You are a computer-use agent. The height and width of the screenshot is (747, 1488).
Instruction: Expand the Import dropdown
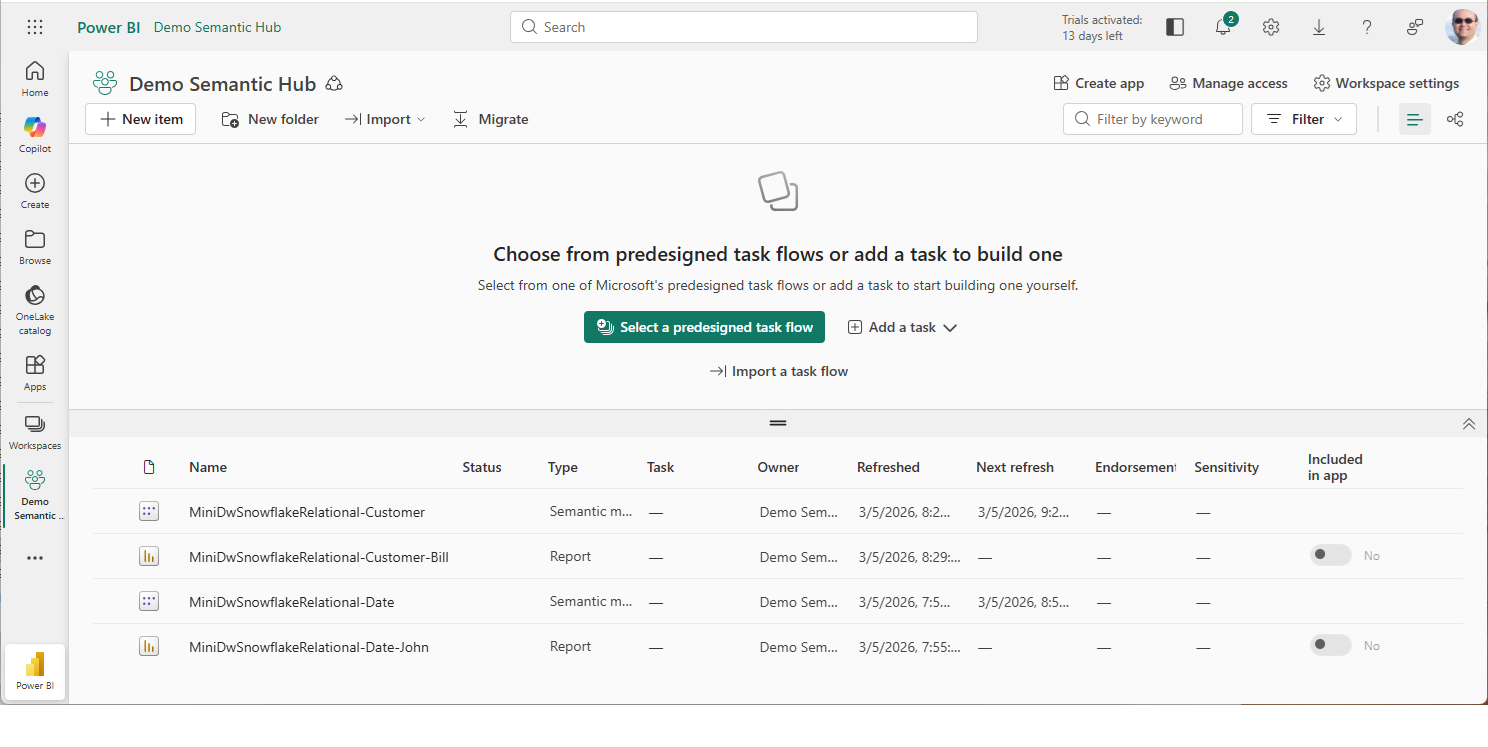point(386,119)
